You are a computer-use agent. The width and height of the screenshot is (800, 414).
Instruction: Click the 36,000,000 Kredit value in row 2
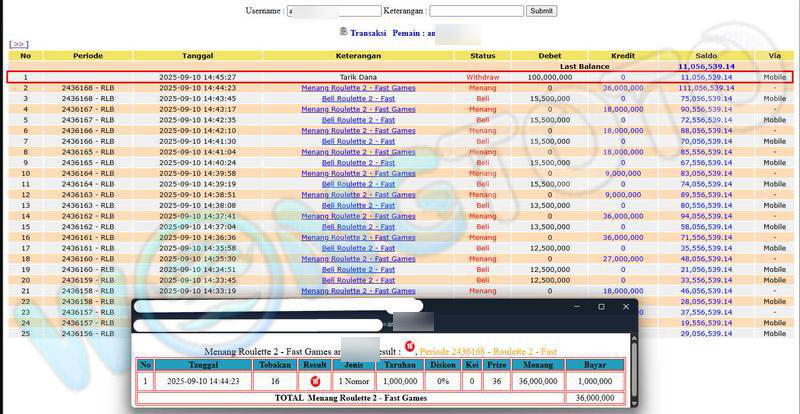click(x=622, y=88)
